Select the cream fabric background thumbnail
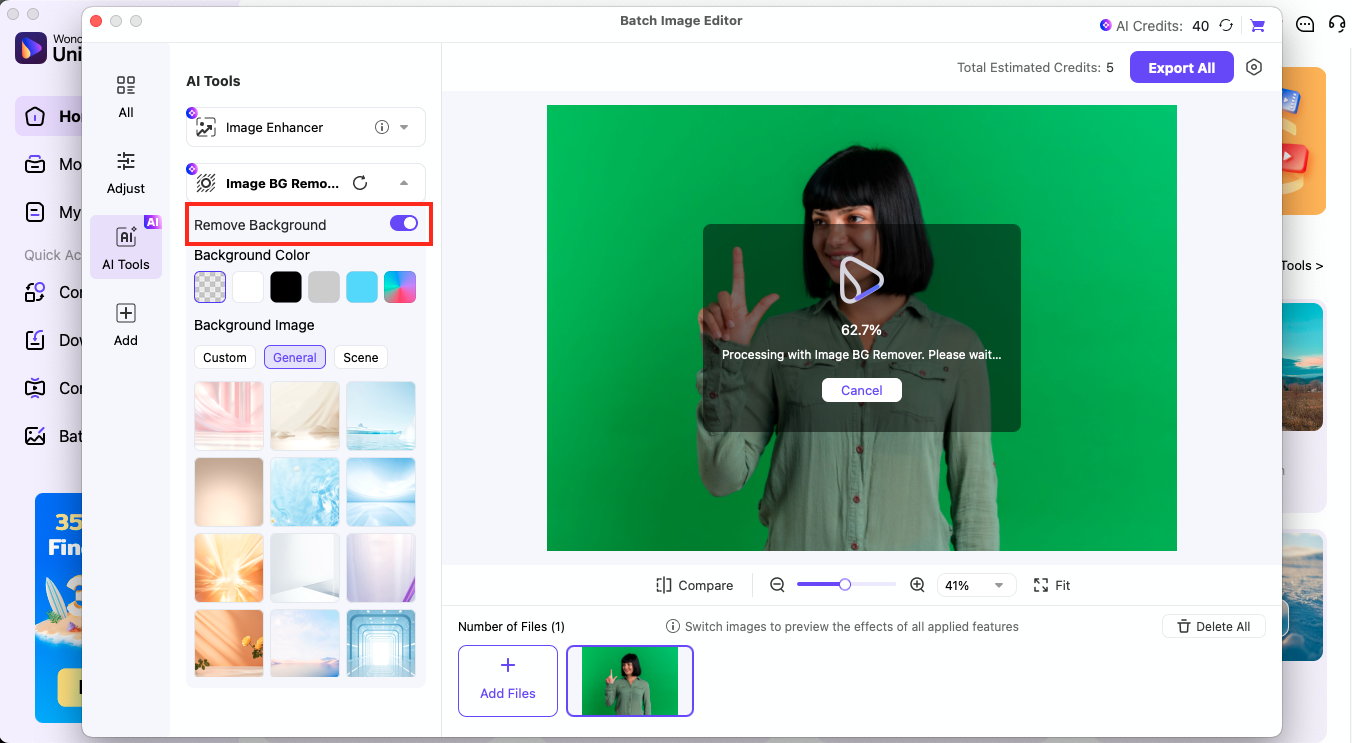This screenshot has width=1352, height=743. pos(305,416)
